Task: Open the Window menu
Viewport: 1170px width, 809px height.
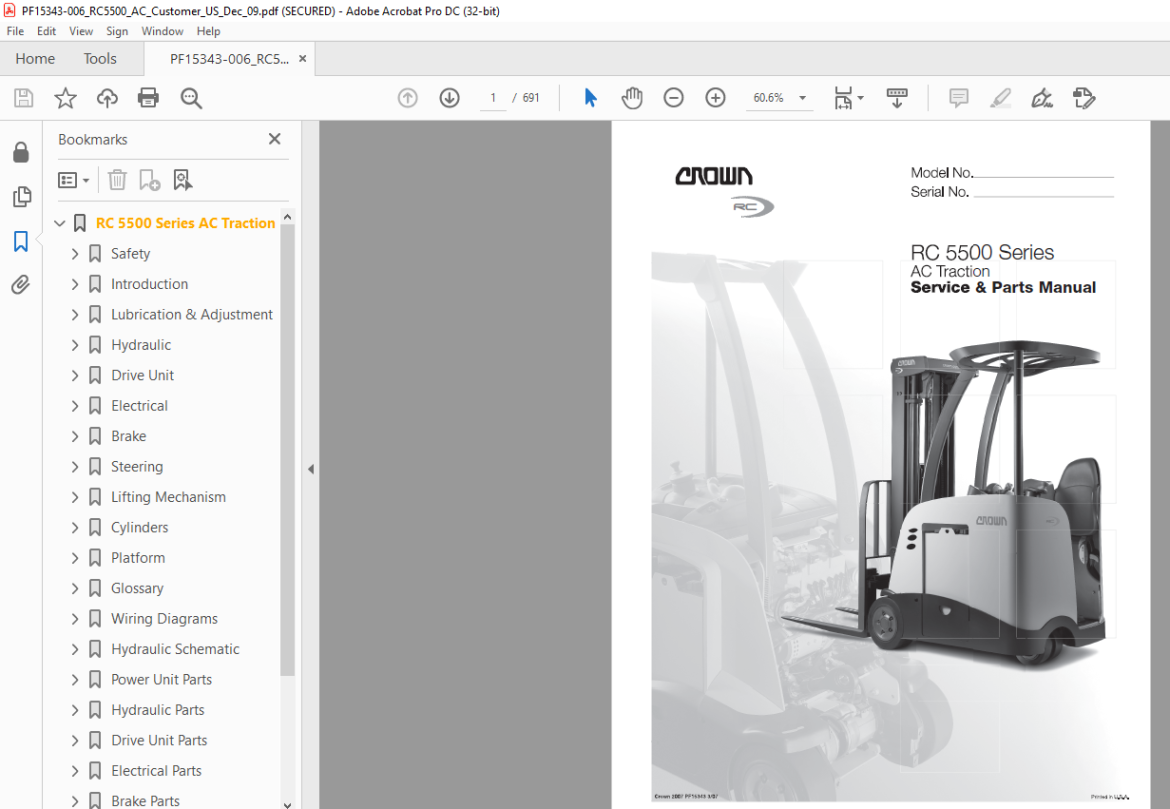Action: (x=162, y=31)
